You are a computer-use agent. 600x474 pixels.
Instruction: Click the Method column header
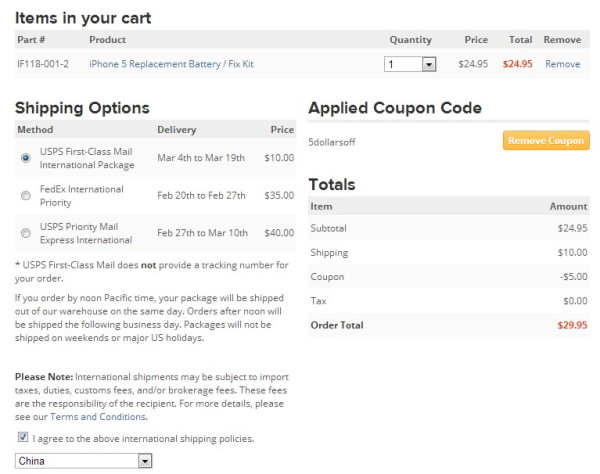(x=35, y=130)
